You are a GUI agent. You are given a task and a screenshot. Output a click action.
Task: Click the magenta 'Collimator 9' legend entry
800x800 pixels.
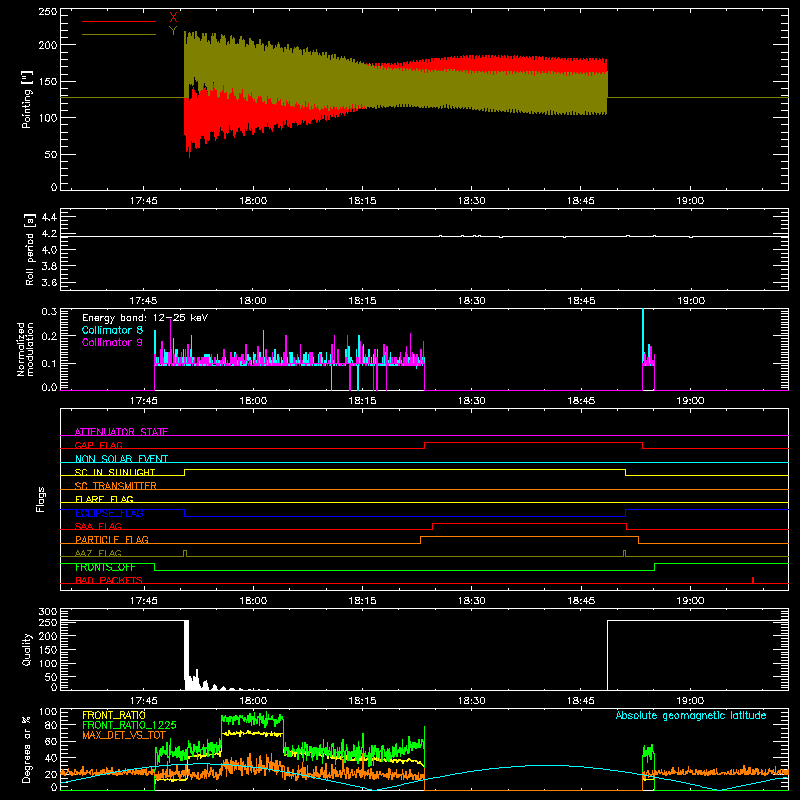(112, 342)
